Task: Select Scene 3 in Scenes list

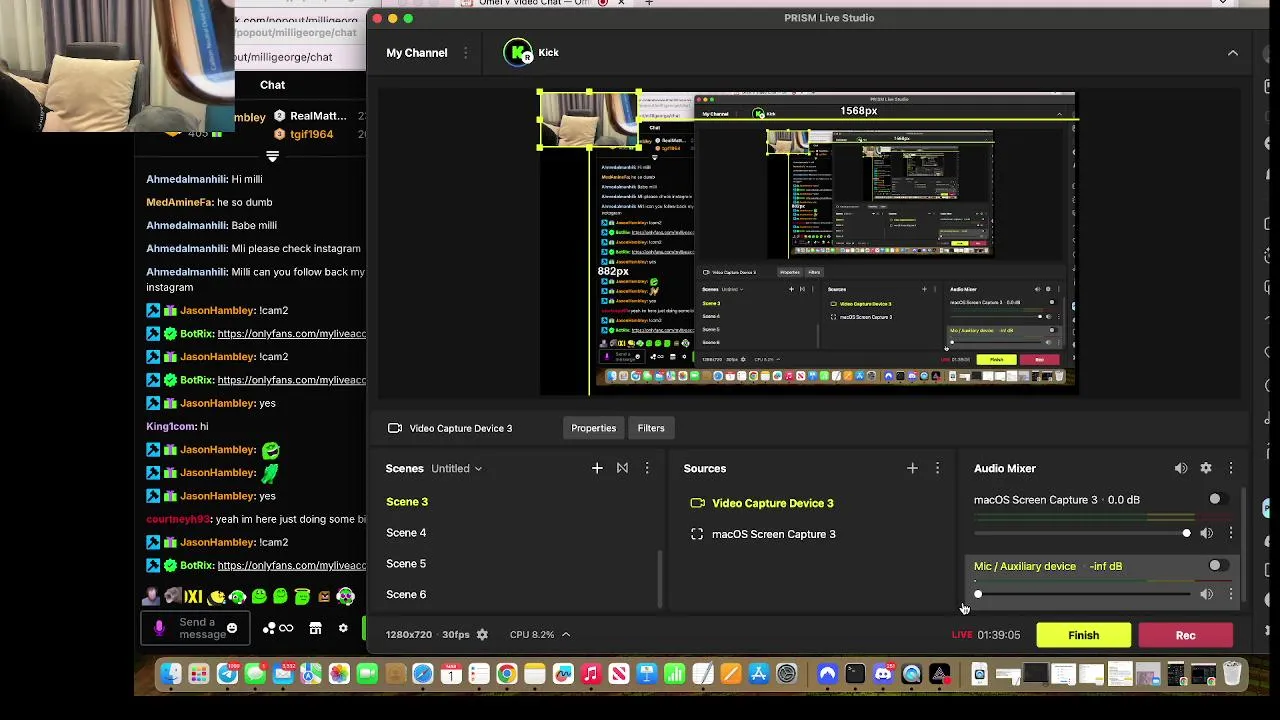Action: click(x=407, y=502)
